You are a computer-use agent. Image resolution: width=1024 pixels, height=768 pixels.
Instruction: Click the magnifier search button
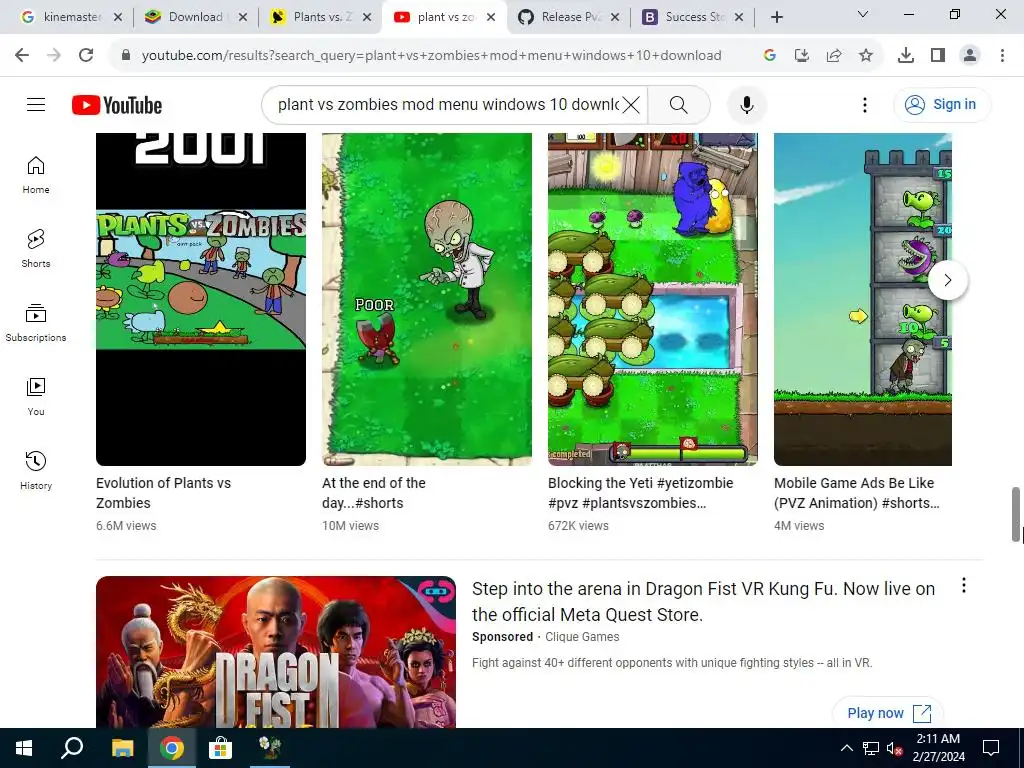(x=679, y=104)
